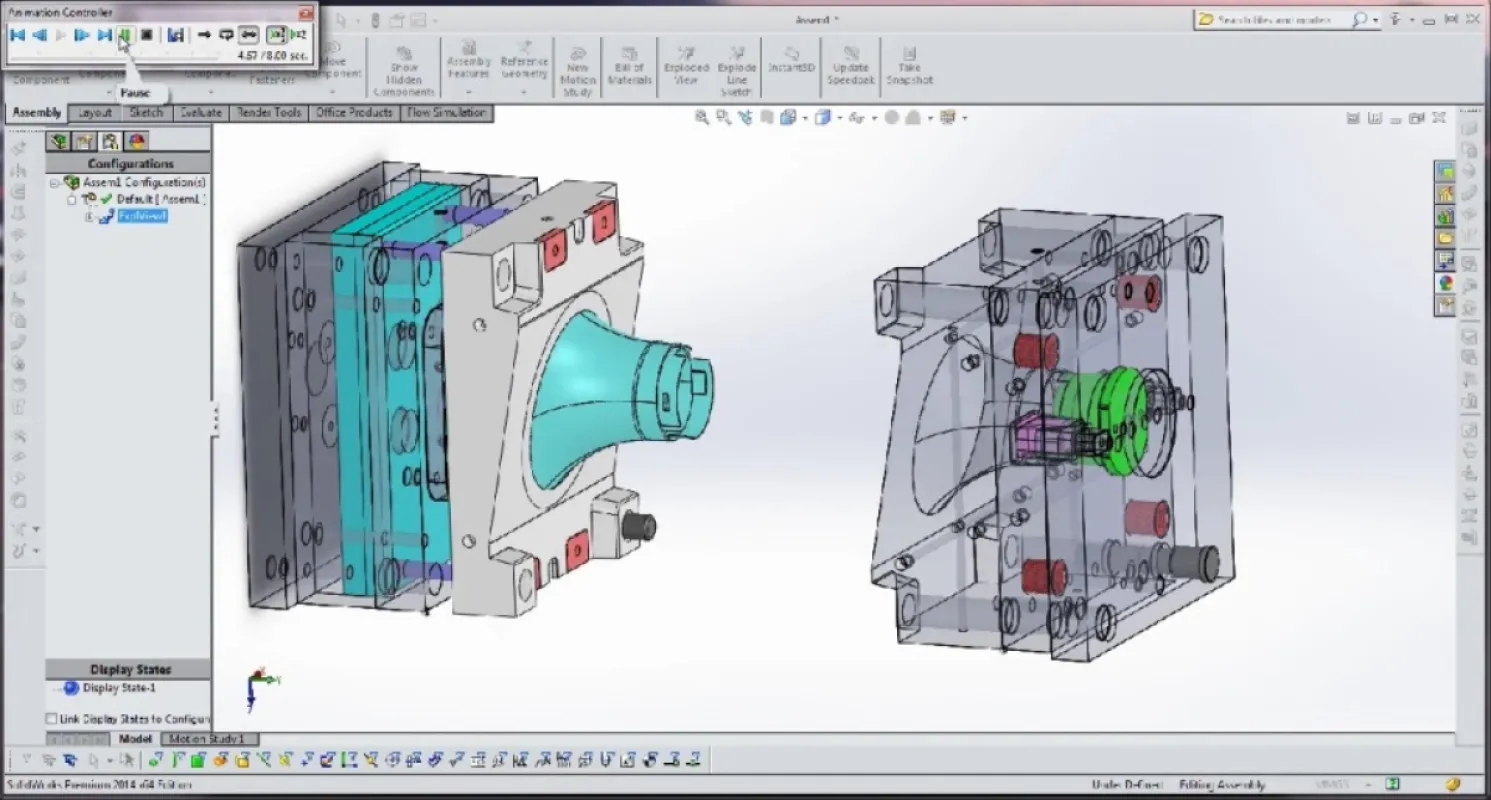Open the ConfigurationManager tab icon
This screenshot has width=1491, height=800.
[x=110, y=141]
